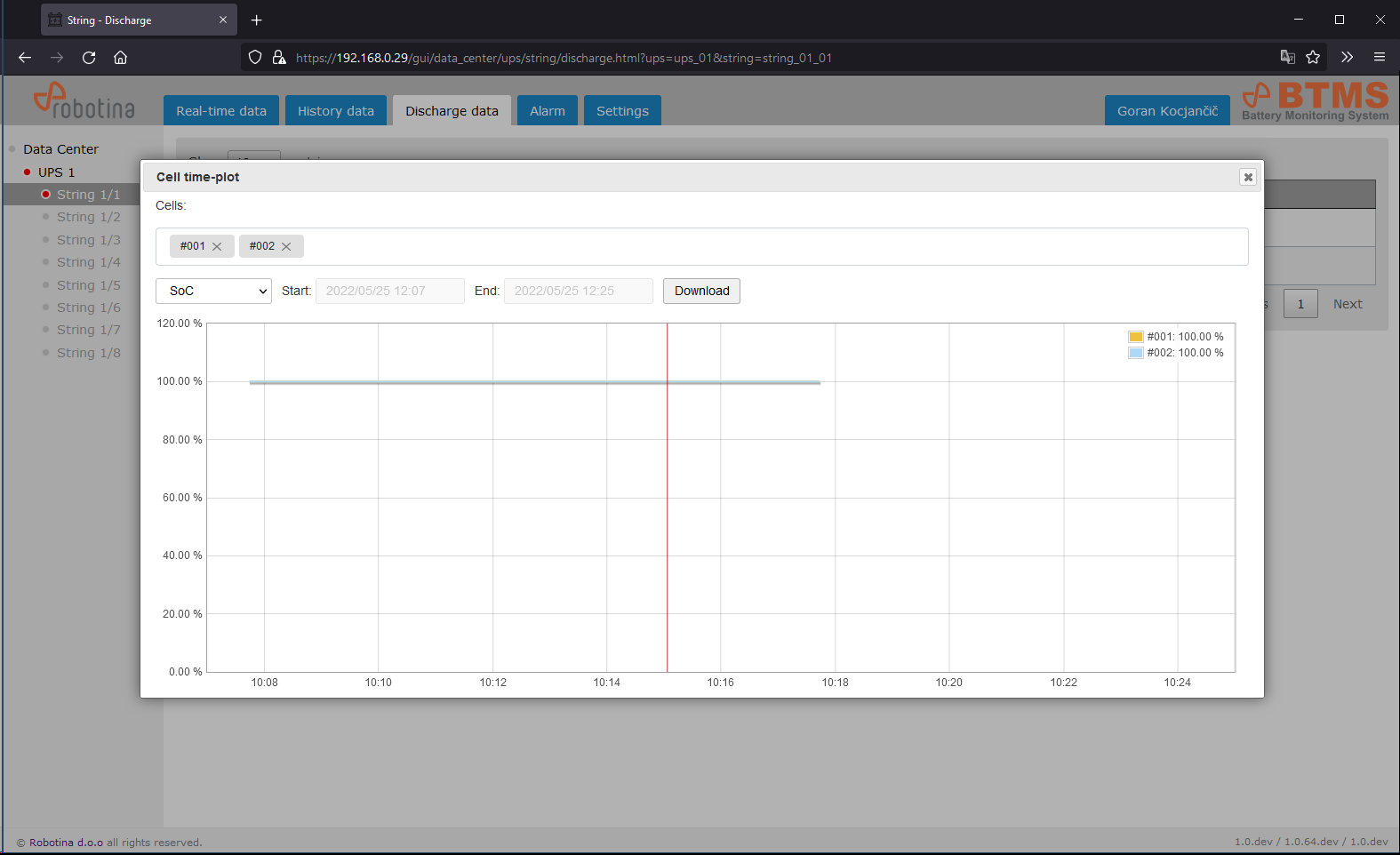This screenshot has width=1400, height=855.
Task: Switch to Real-time data tab
Action: click(221, 111)
